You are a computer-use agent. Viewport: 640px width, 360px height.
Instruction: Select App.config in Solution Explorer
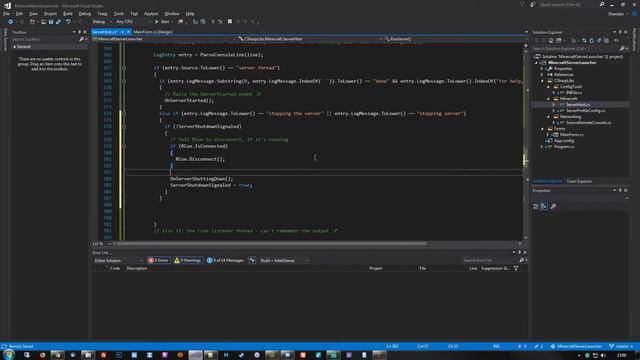[564, 140]
